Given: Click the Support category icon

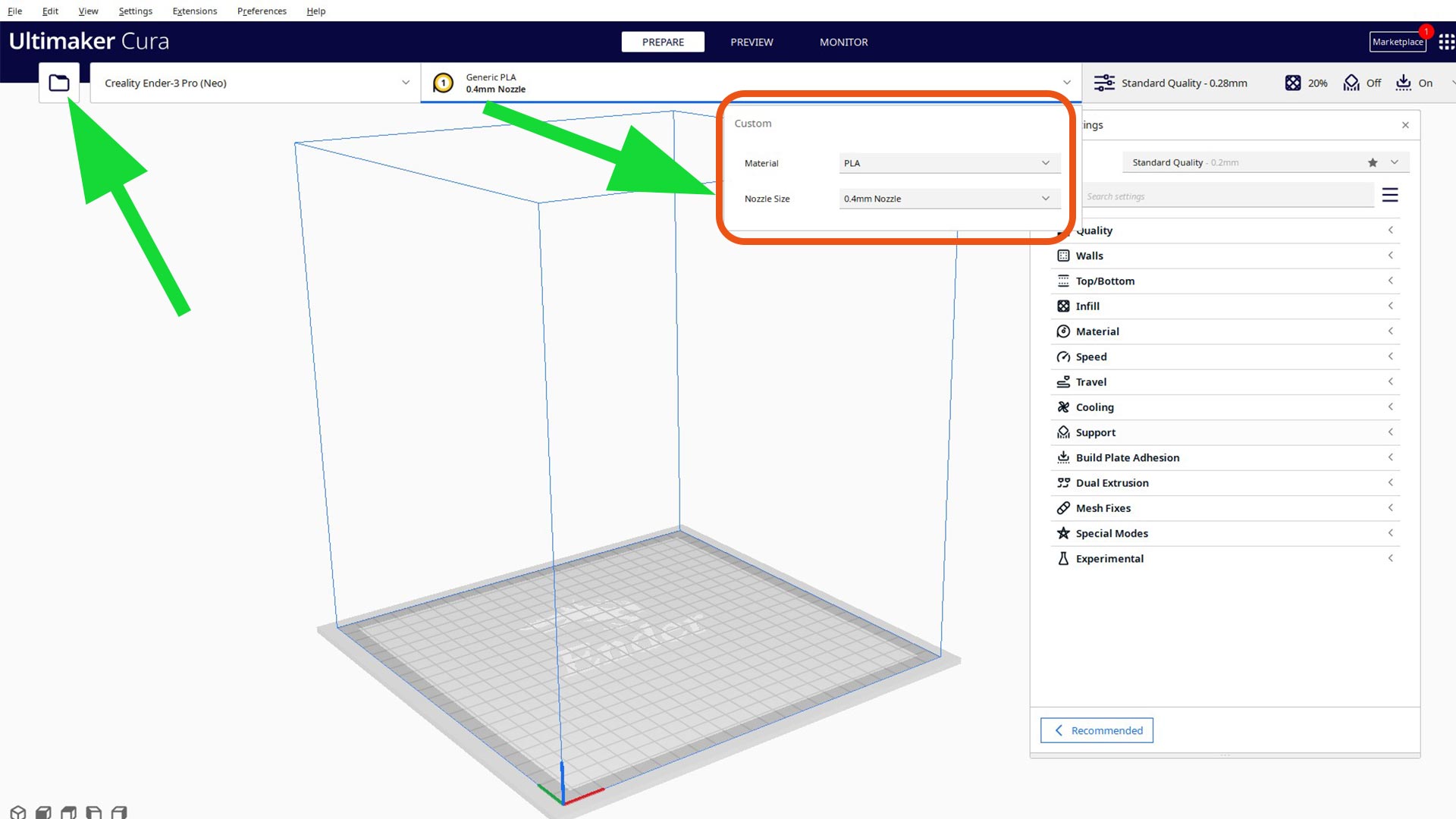Looking at the screenshot, I should point(1063,432).
